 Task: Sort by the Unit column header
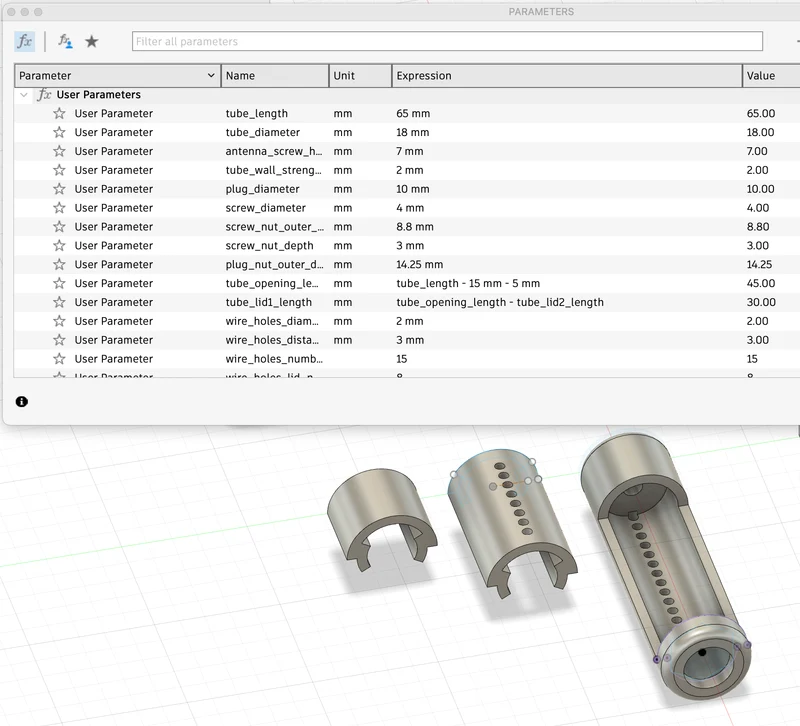click(x=361, y=76)
